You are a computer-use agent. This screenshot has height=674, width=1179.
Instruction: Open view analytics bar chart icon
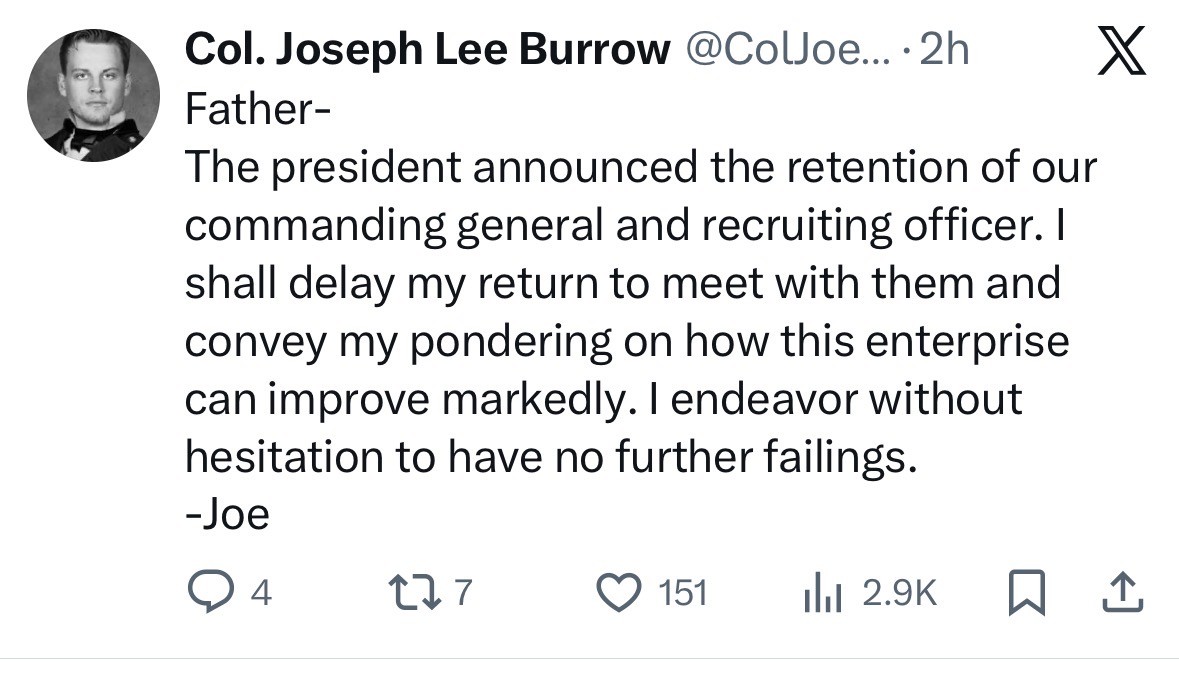(824, 594)
